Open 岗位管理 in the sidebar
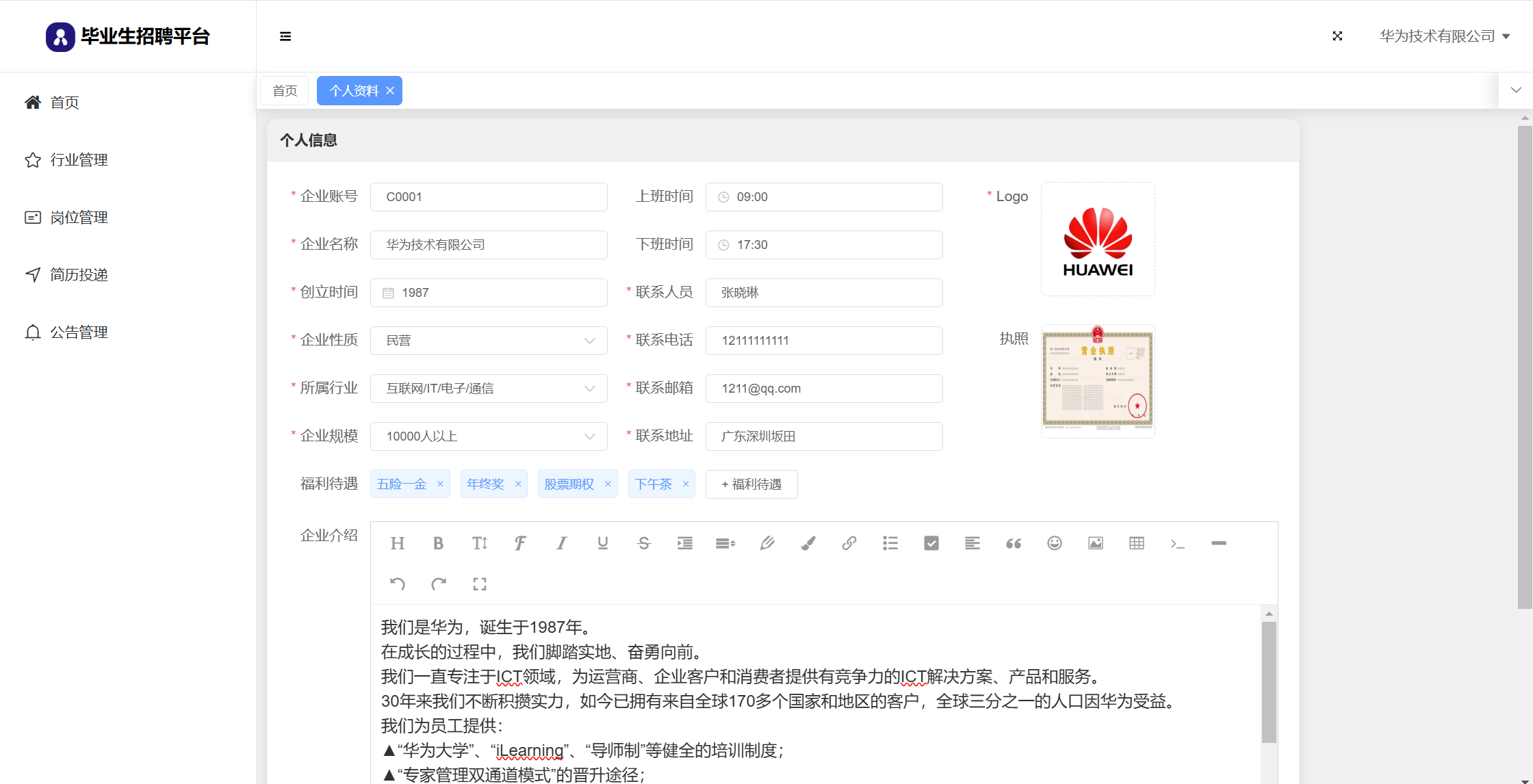 79,218
